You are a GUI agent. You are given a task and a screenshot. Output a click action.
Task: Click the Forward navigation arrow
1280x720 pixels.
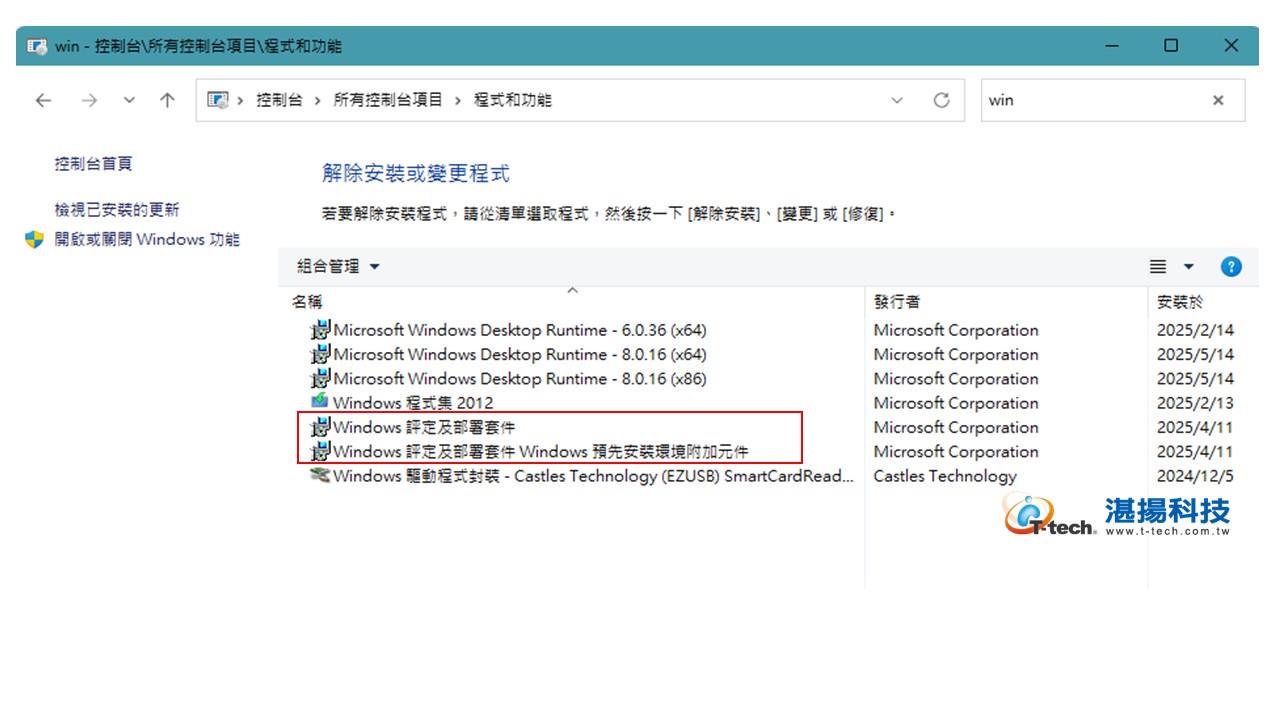89,100
